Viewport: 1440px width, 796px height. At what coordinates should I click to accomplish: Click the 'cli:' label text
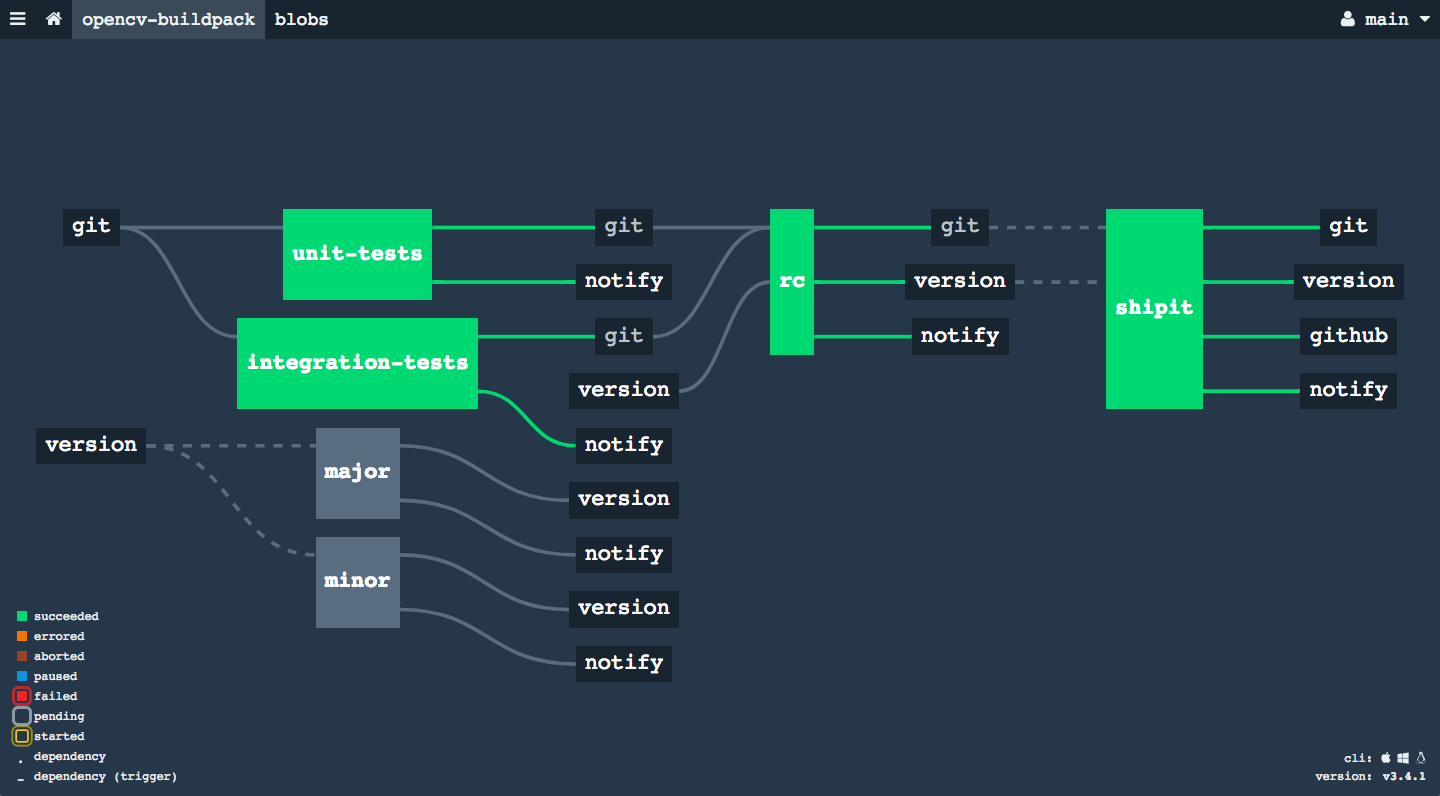tap(1358, 759)
